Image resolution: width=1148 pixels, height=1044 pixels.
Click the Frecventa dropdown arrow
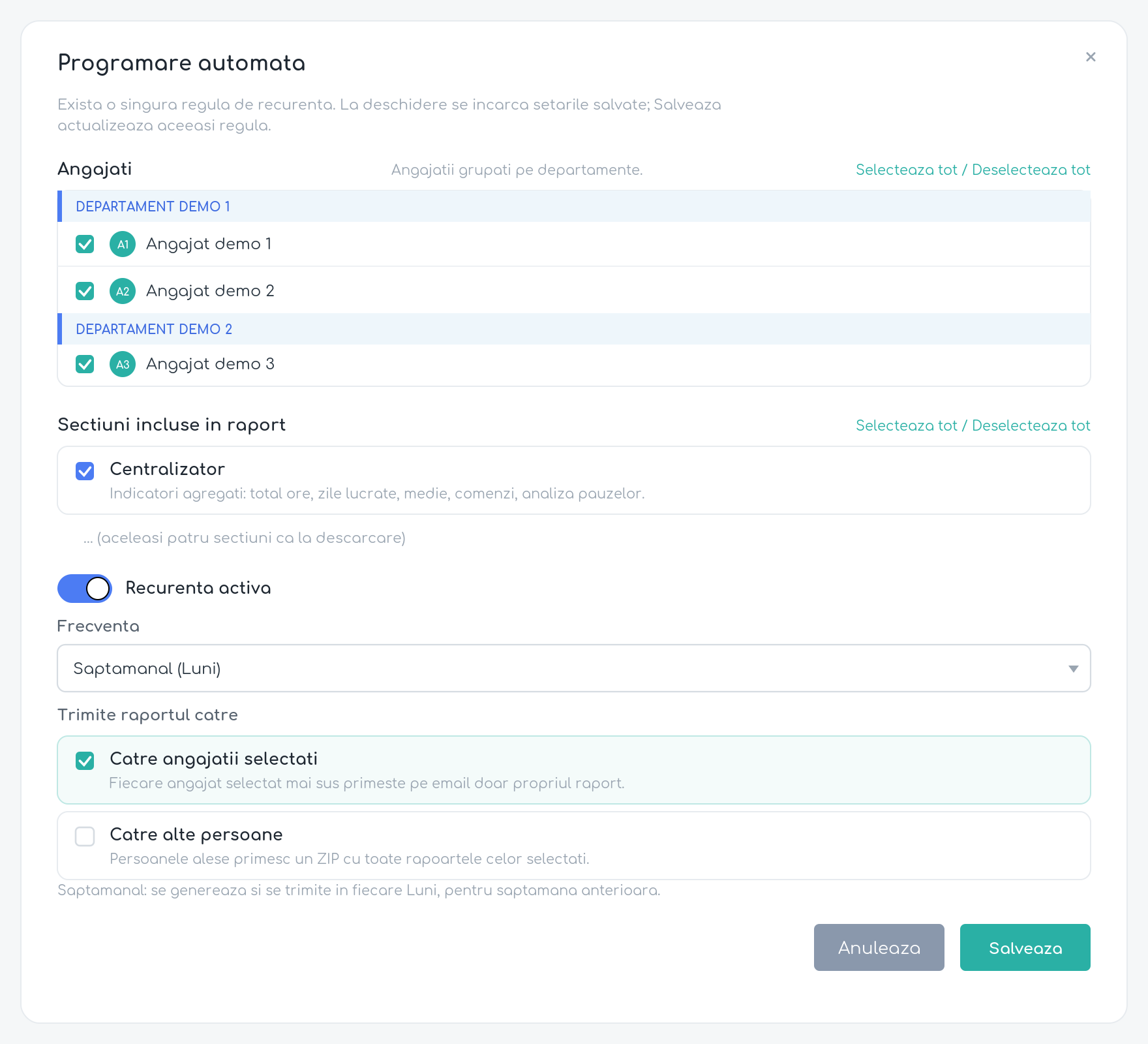click(1073, 669)
